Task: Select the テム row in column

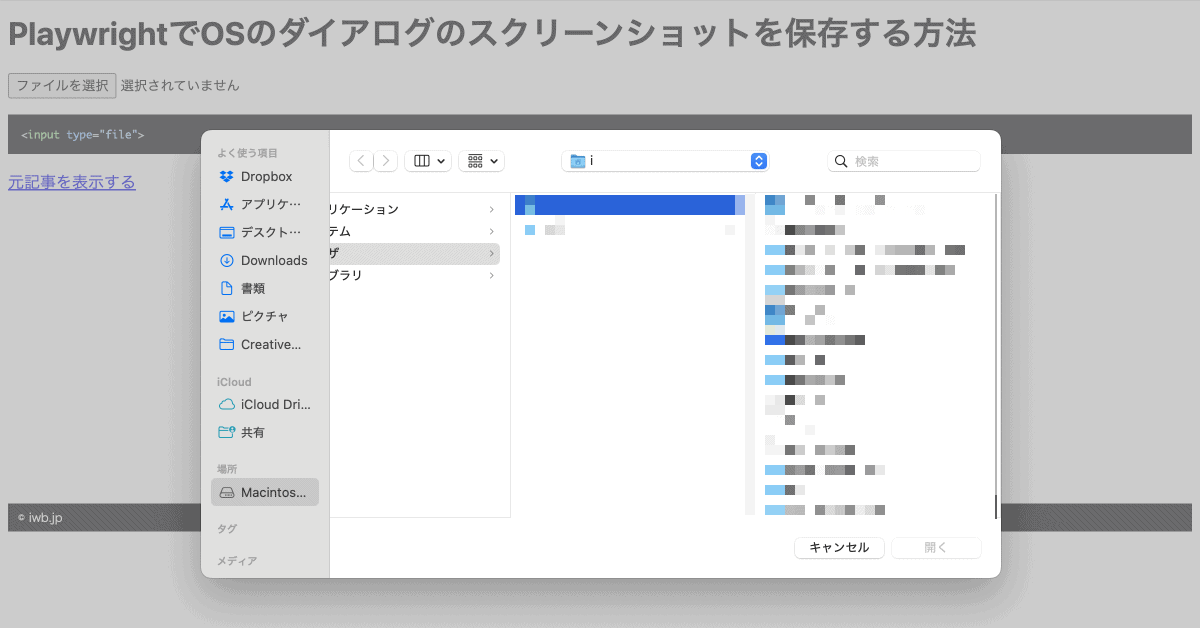Action: 415,231
